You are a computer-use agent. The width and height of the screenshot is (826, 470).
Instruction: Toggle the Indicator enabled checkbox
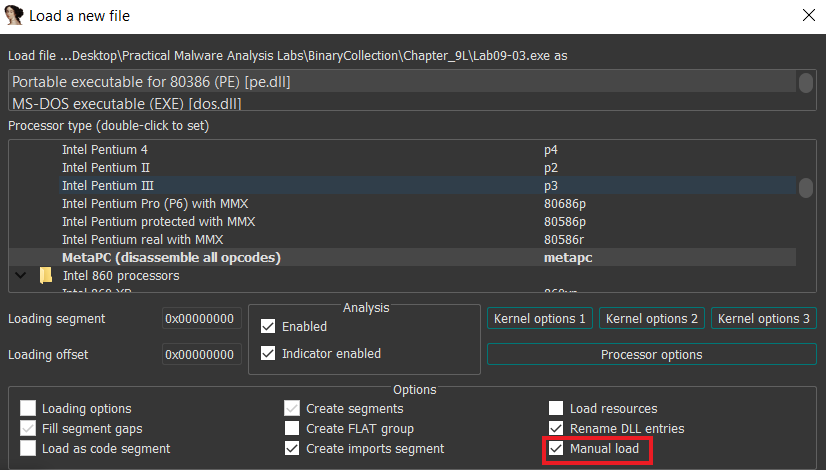[268, 353]
